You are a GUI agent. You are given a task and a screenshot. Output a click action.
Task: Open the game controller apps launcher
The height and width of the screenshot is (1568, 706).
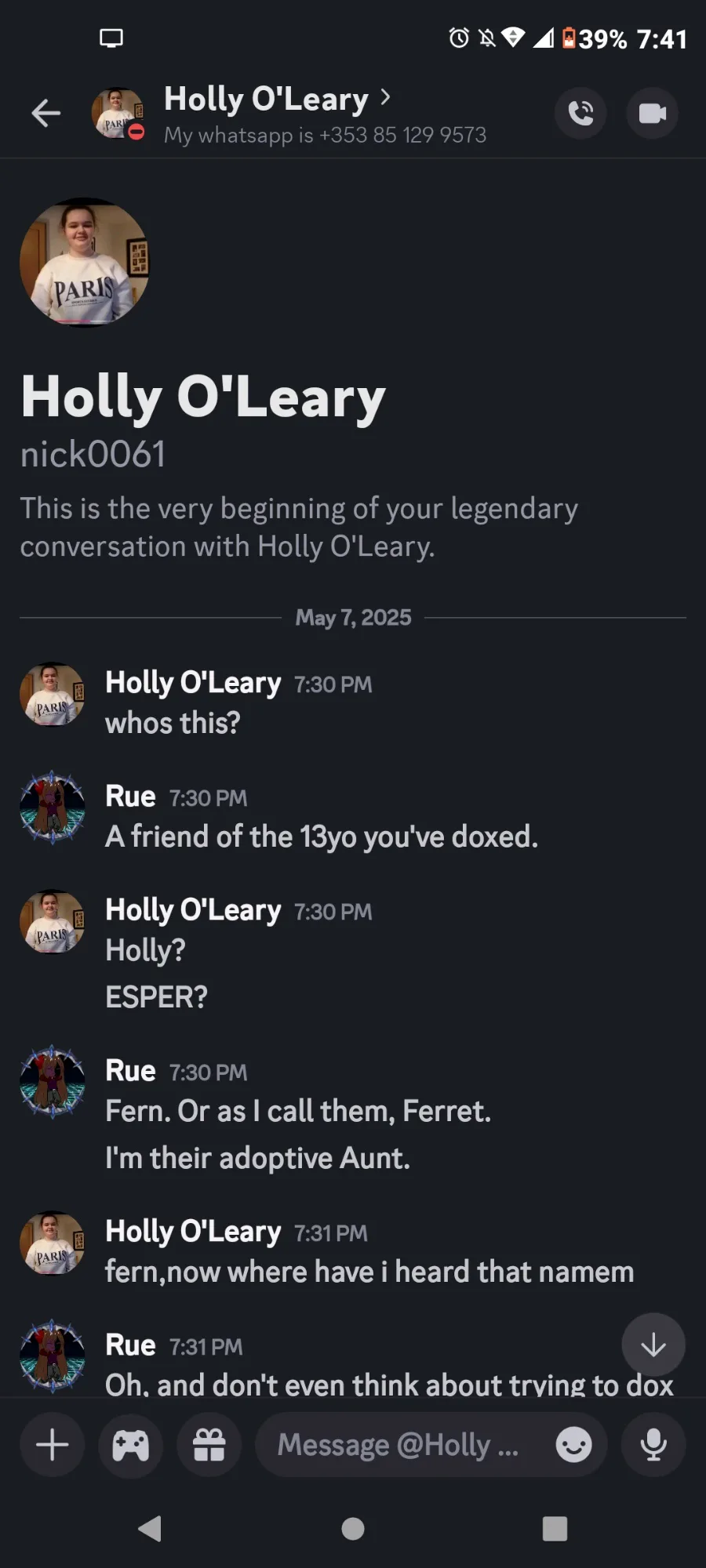click(x=131, y=1445)
